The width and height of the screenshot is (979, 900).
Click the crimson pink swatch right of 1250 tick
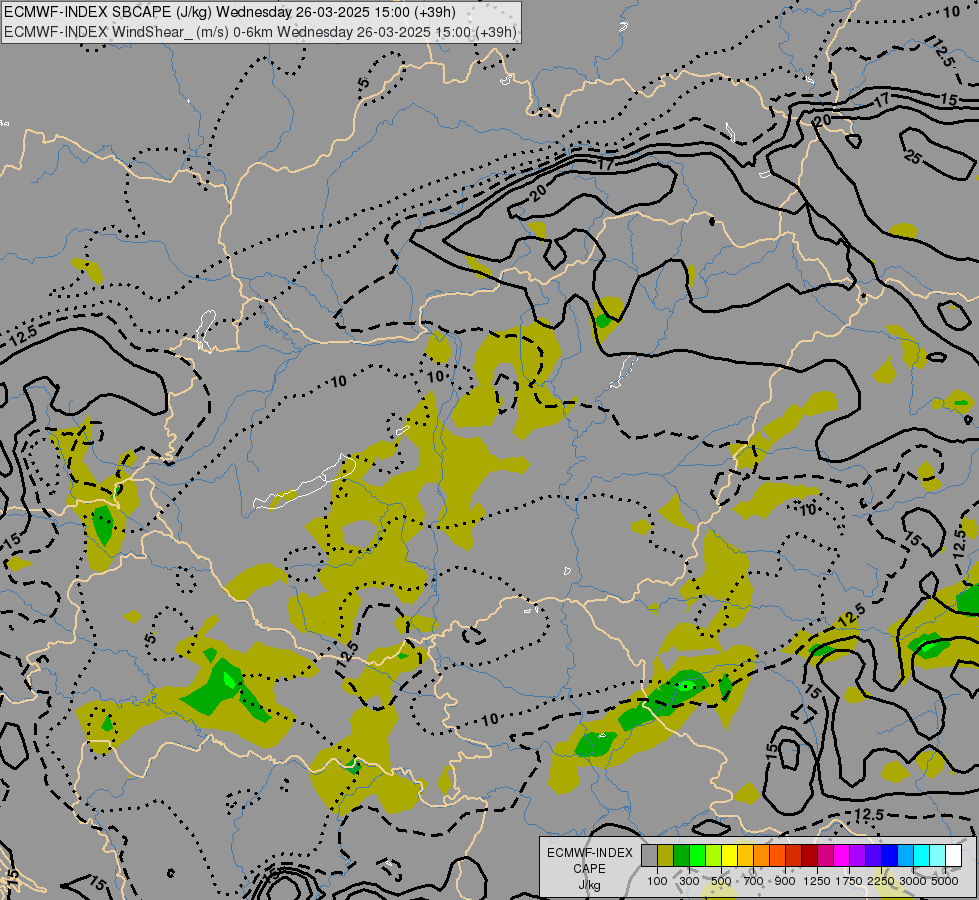tap(825, 856)
